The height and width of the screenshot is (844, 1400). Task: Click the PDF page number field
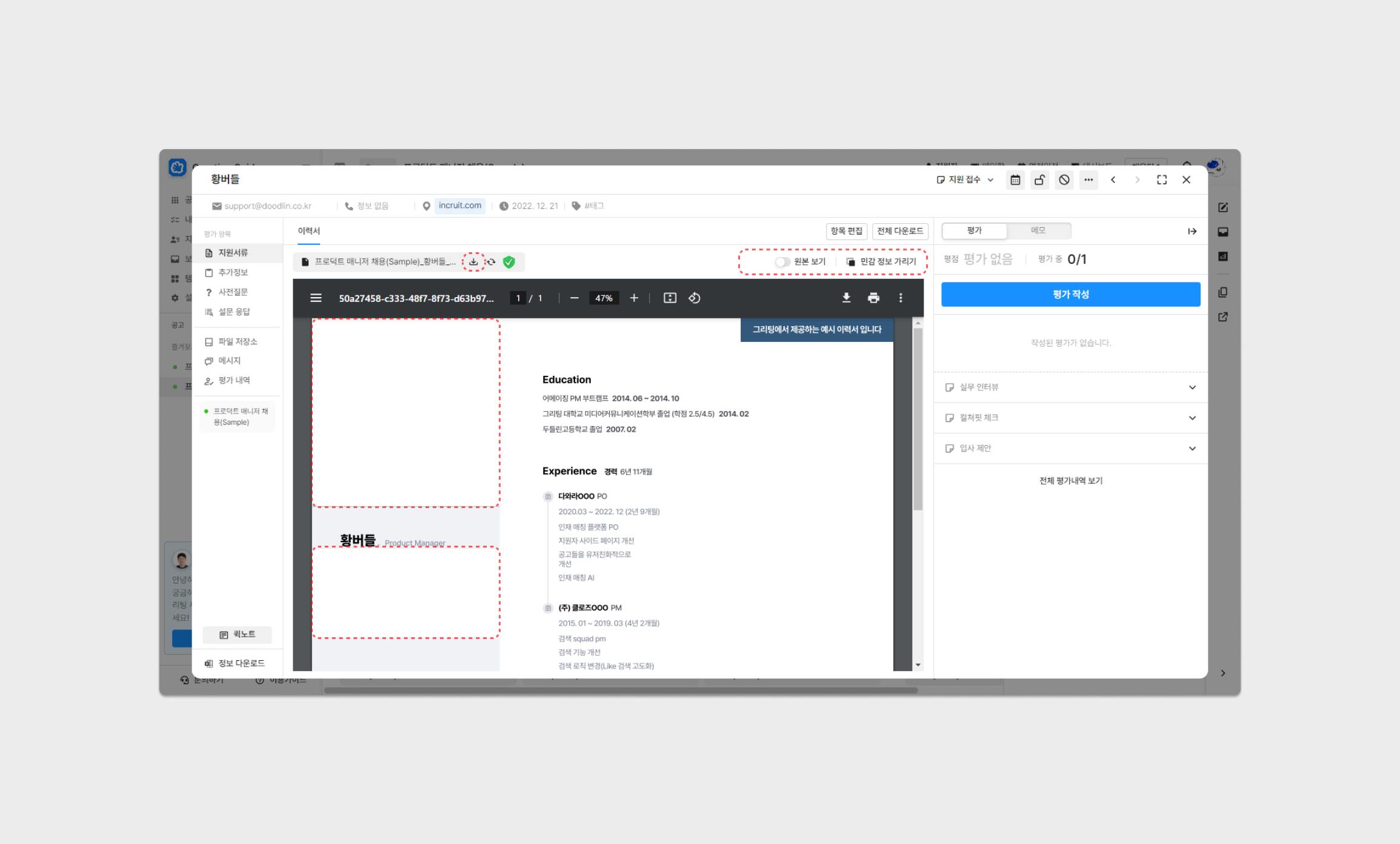[518, 298]
